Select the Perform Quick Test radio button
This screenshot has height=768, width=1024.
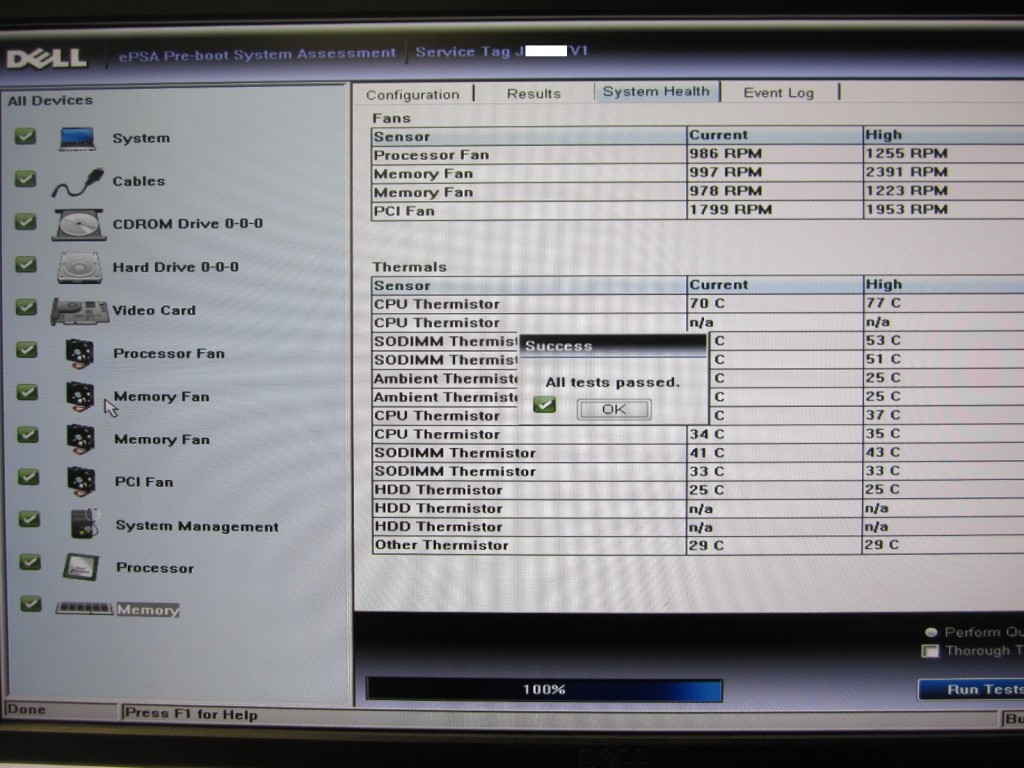click(x=931, y=632)
